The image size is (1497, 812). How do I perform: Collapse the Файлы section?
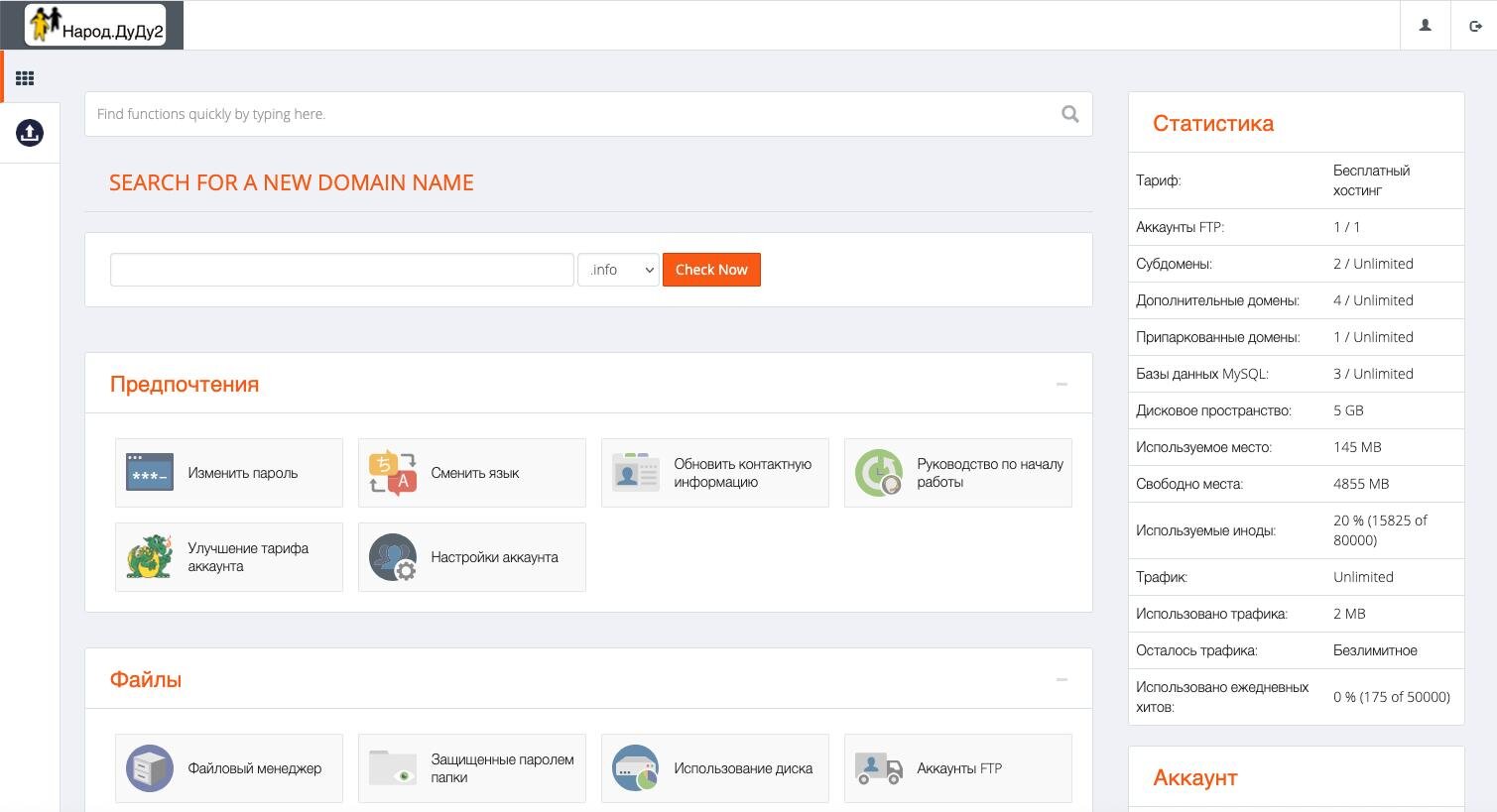(x=1061, y=680)
